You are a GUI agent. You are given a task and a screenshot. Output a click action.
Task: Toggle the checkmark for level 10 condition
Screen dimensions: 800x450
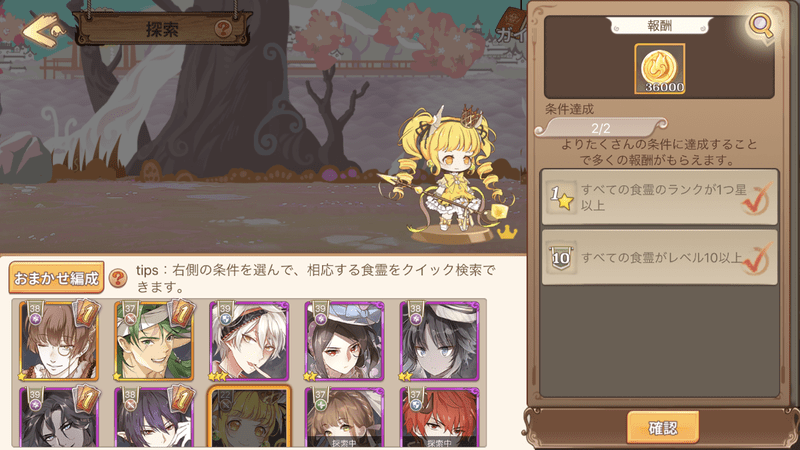(756, 259)
